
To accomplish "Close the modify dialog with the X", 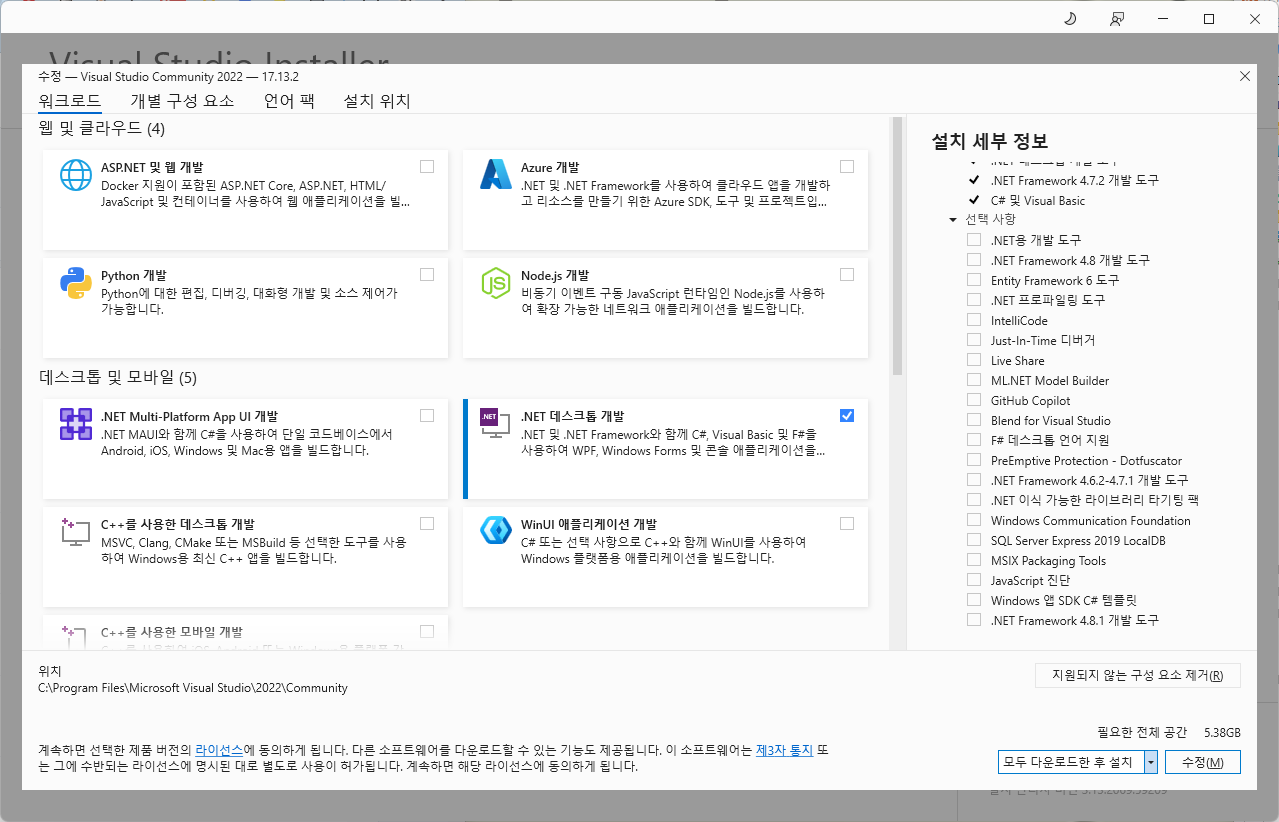I will [x=1245, y=76].
